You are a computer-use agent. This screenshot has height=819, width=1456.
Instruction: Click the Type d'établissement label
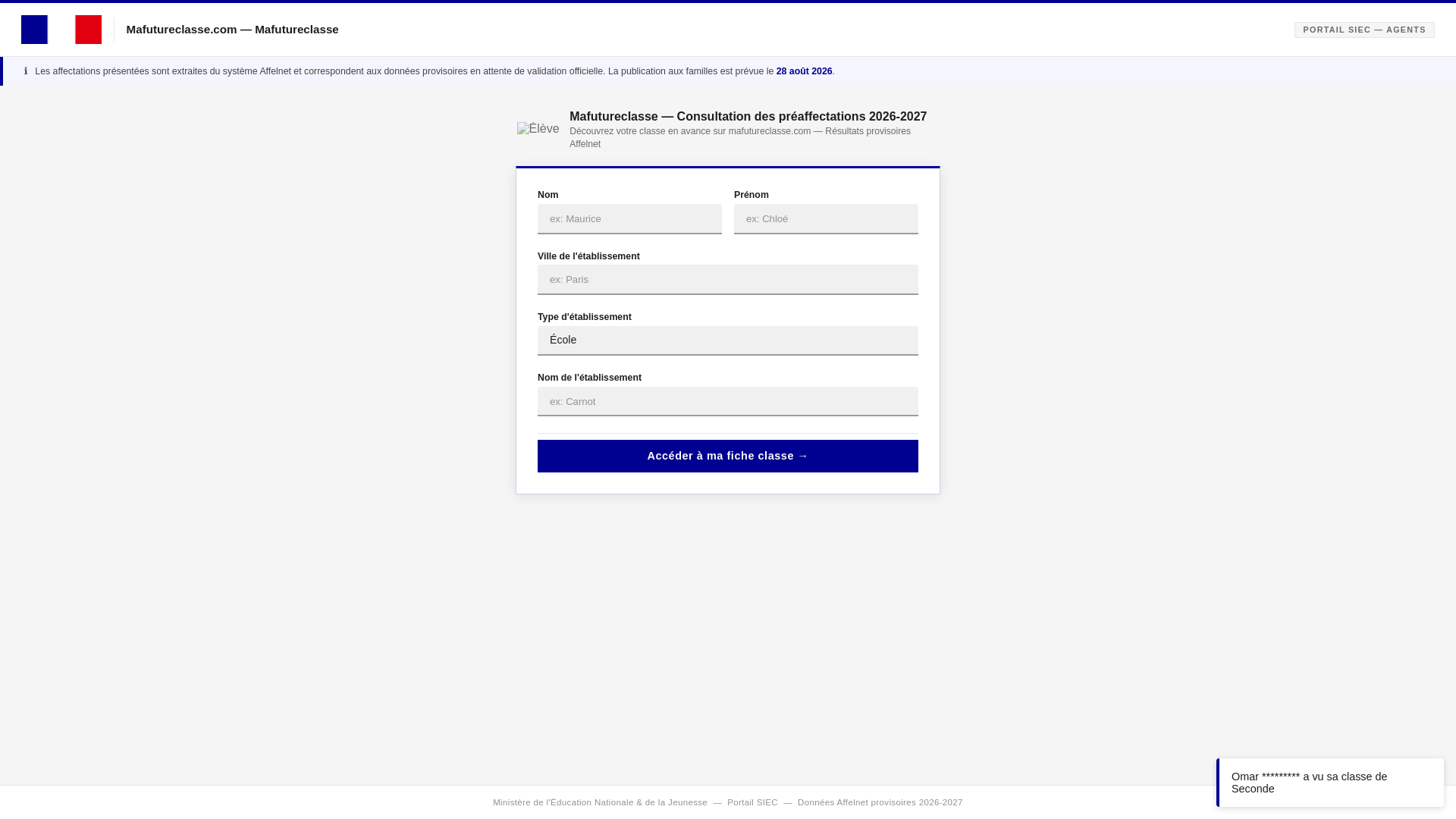click(x=584, y=317)
